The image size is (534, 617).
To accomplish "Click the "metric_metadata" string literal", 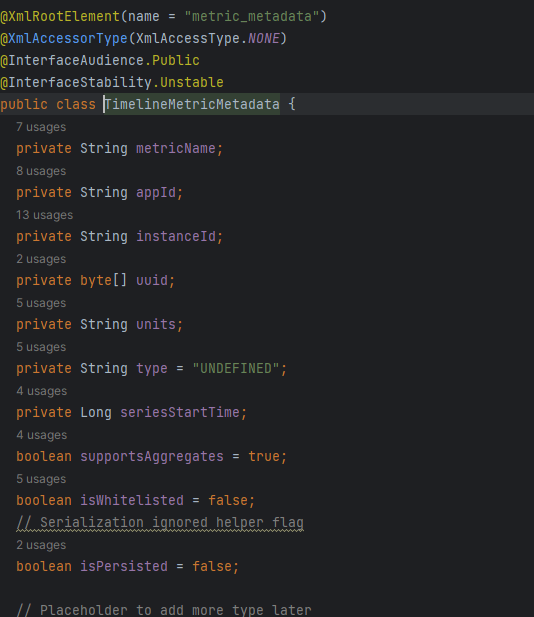I will click(x=251, y=17).
